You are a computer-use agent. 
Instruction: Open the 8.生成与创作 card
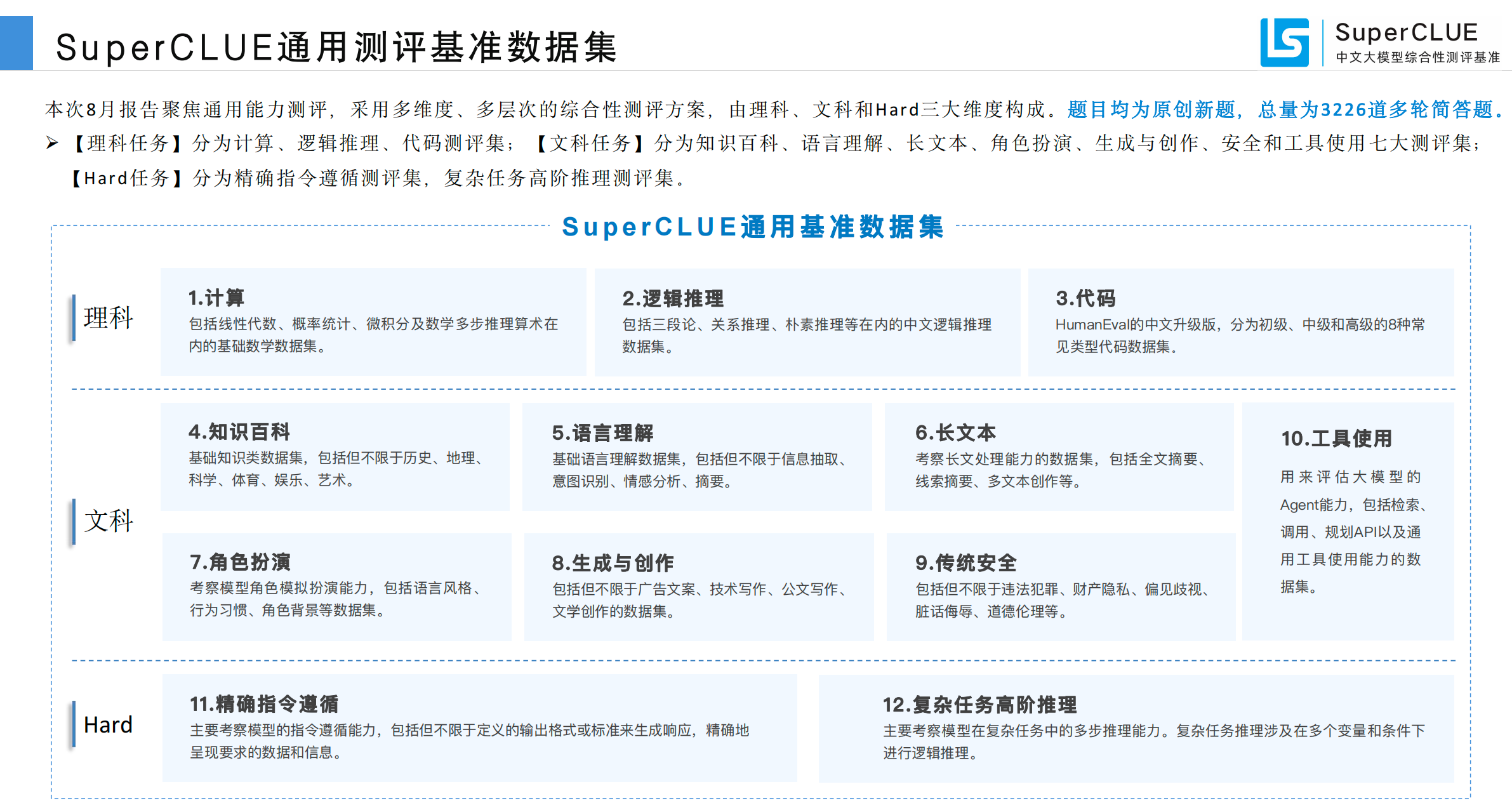(698, 587)
